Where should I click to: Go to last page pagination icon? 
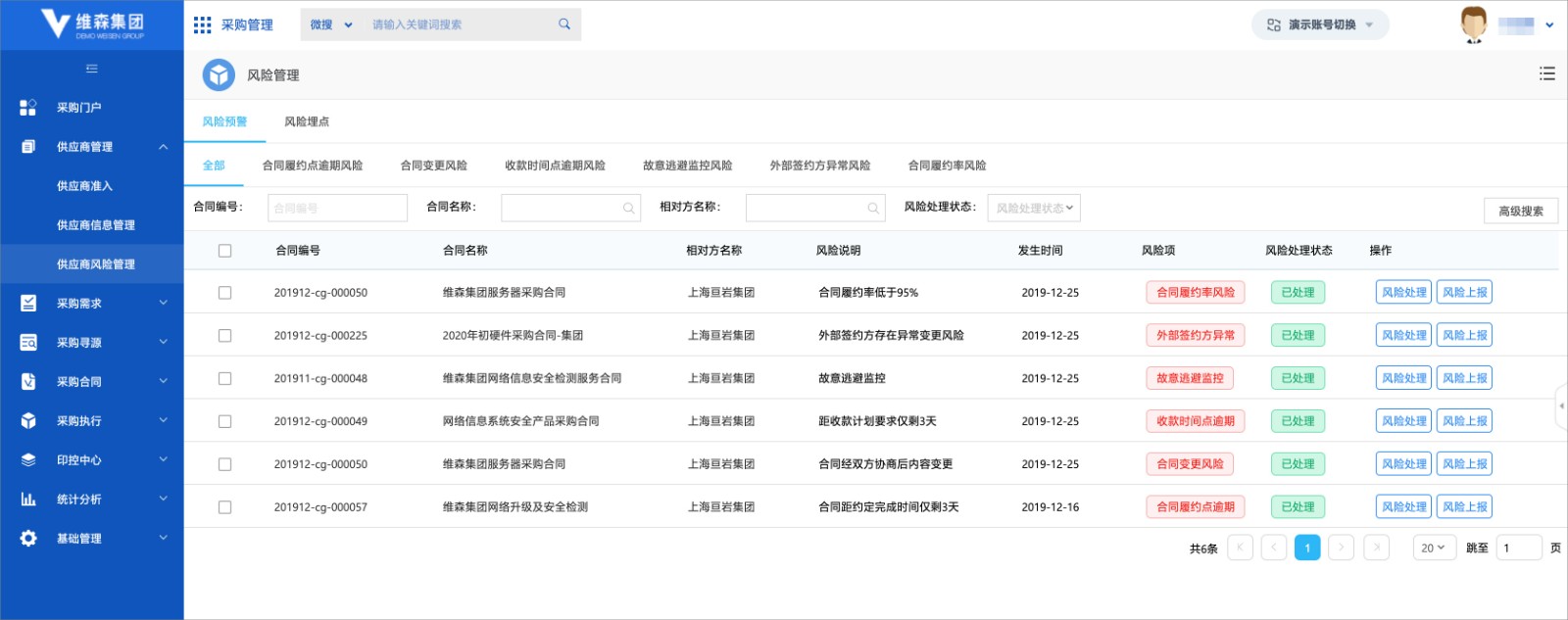(x=1376, y=548)
